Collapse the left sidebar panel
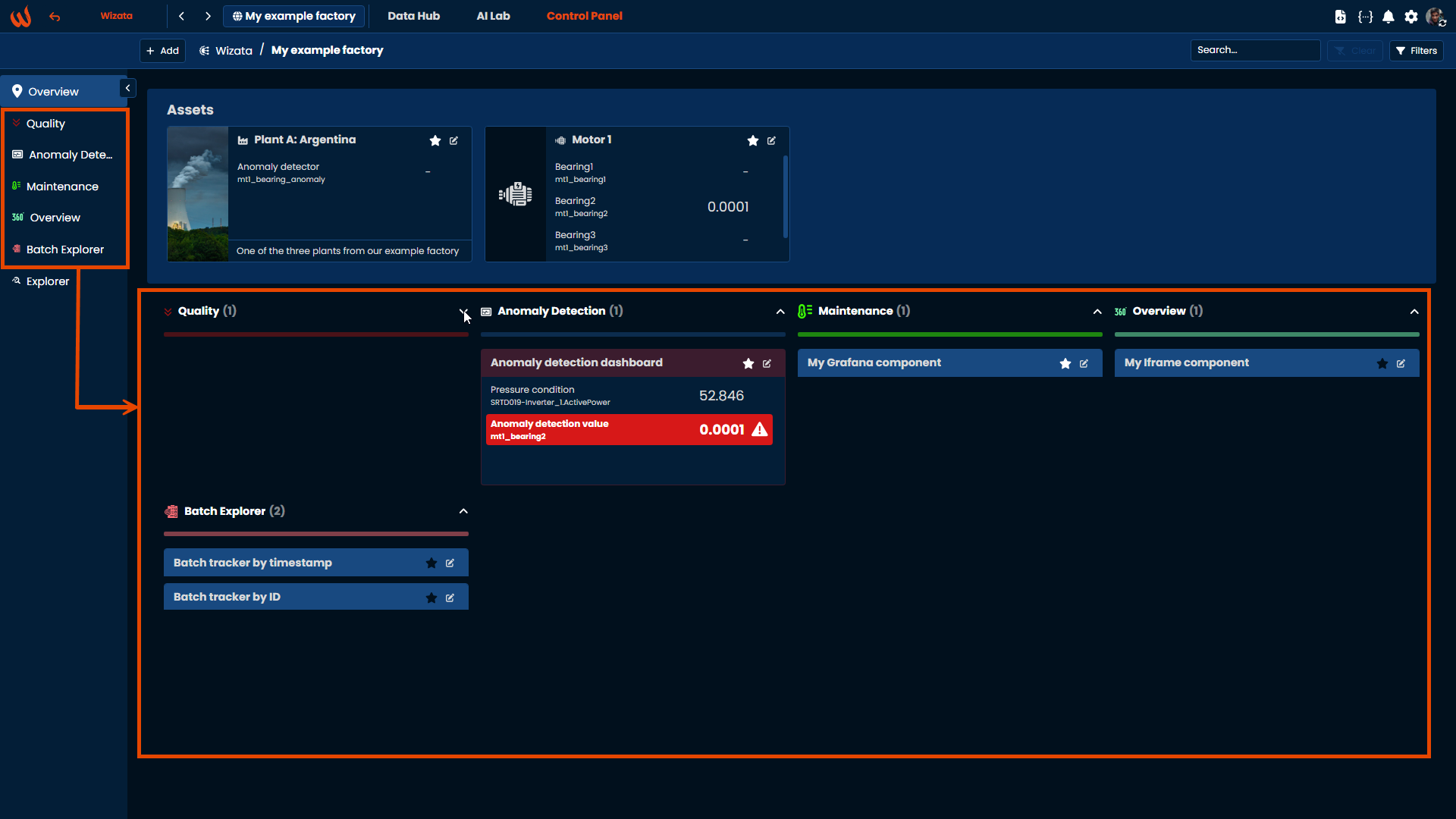Image resolution: width=1456 pixels, height=819 pixels. click(127, 88)
